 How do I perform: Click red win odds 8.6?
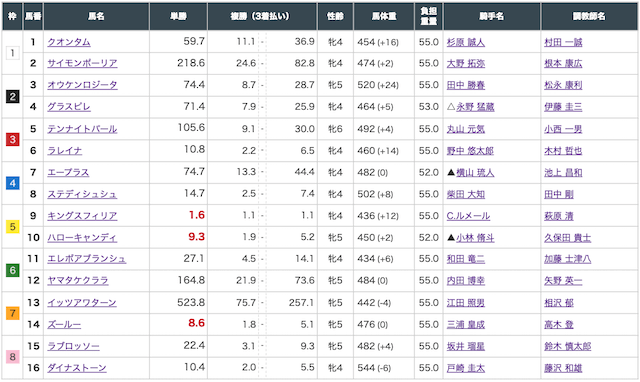(196, 323)
